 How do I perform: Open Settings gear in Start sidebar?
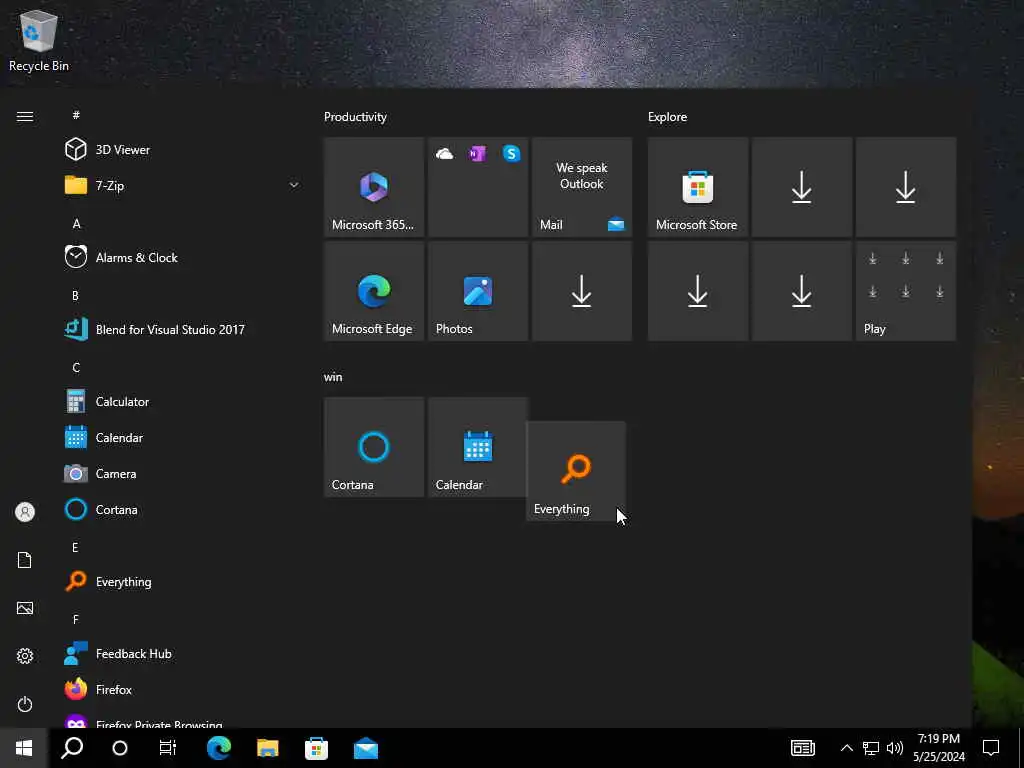pos(25,656)
